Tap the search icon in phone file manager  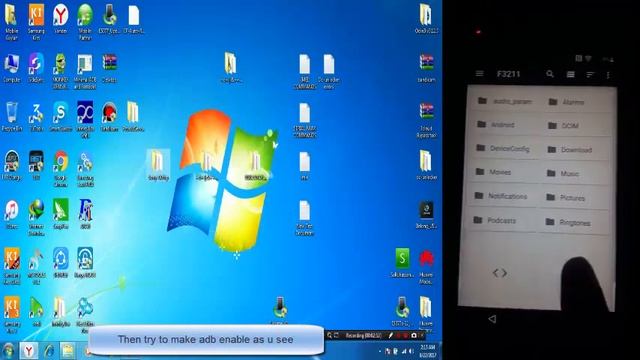(x=550, y=74)
